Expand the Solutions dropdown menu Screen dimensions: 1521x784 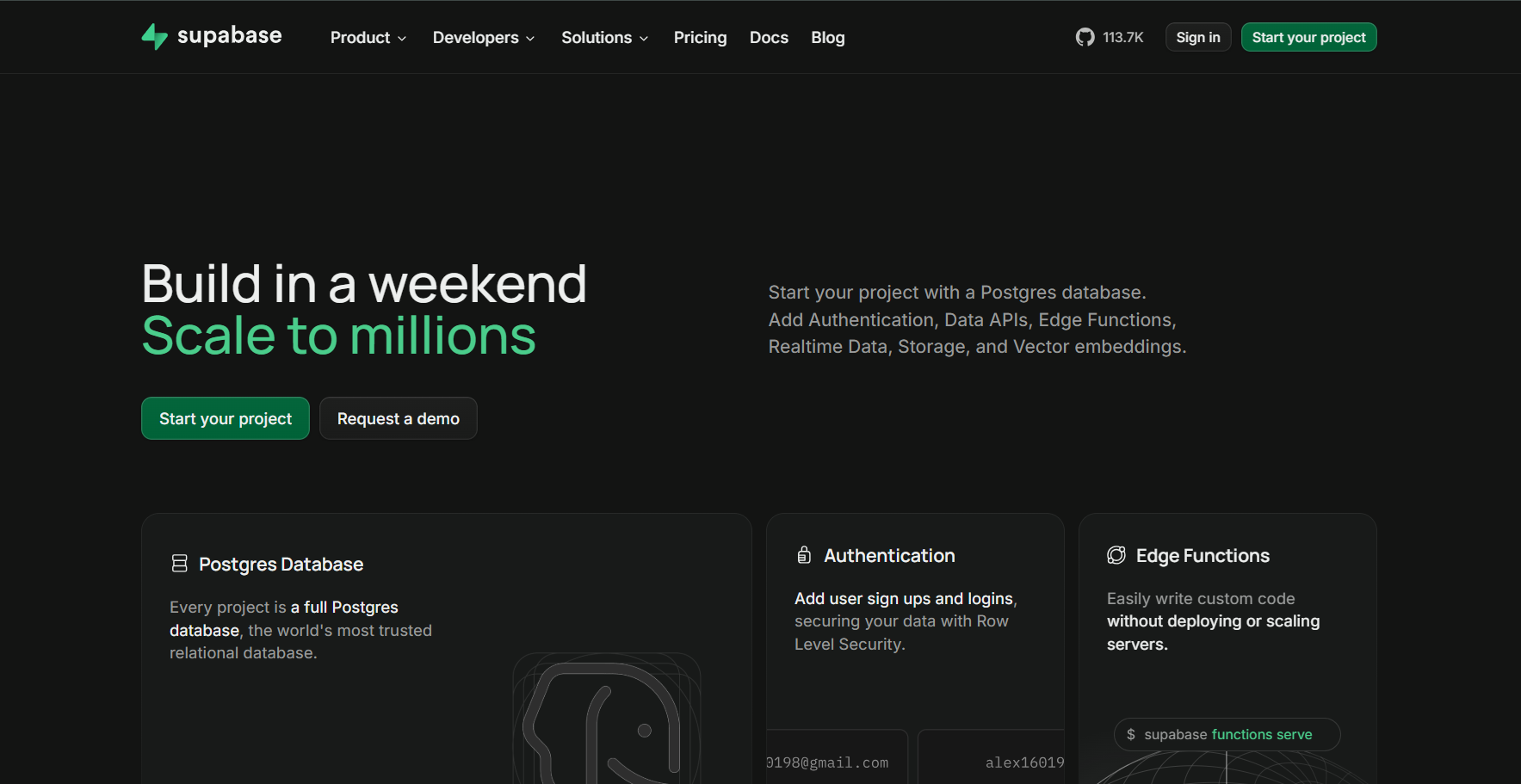(x=604, y=38)
